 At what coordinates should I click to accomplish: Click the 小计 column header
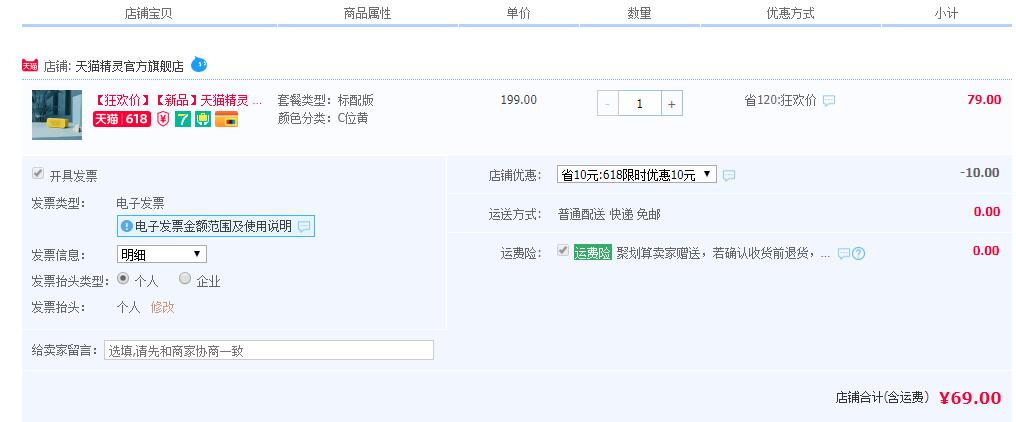point(946,13)
